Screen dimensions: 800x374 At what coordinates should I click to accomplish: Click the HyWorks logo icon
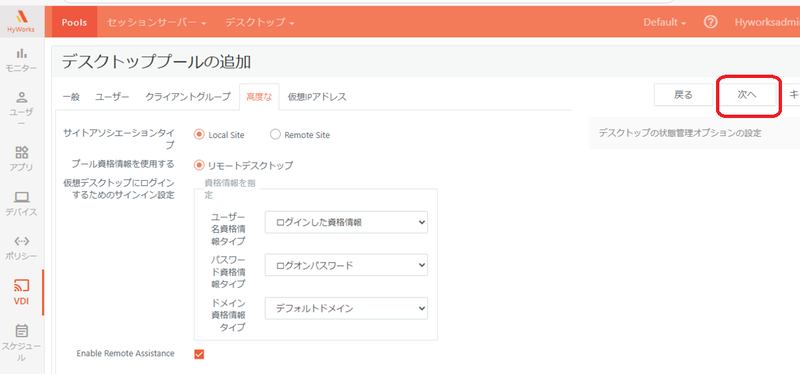[x=21, y=17]
